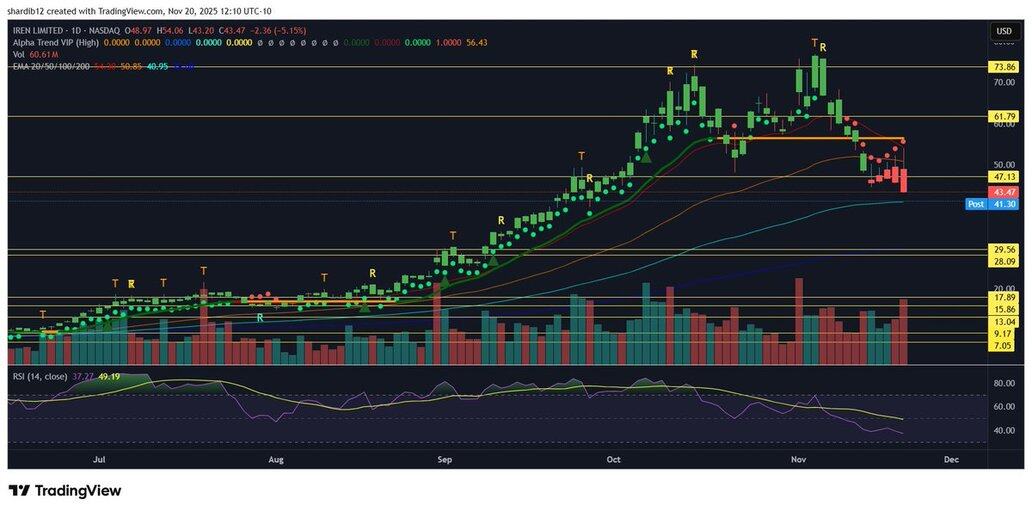Click the 47.13 yellow price level label
This screenshot has width=1032, height=512.
1003,176
